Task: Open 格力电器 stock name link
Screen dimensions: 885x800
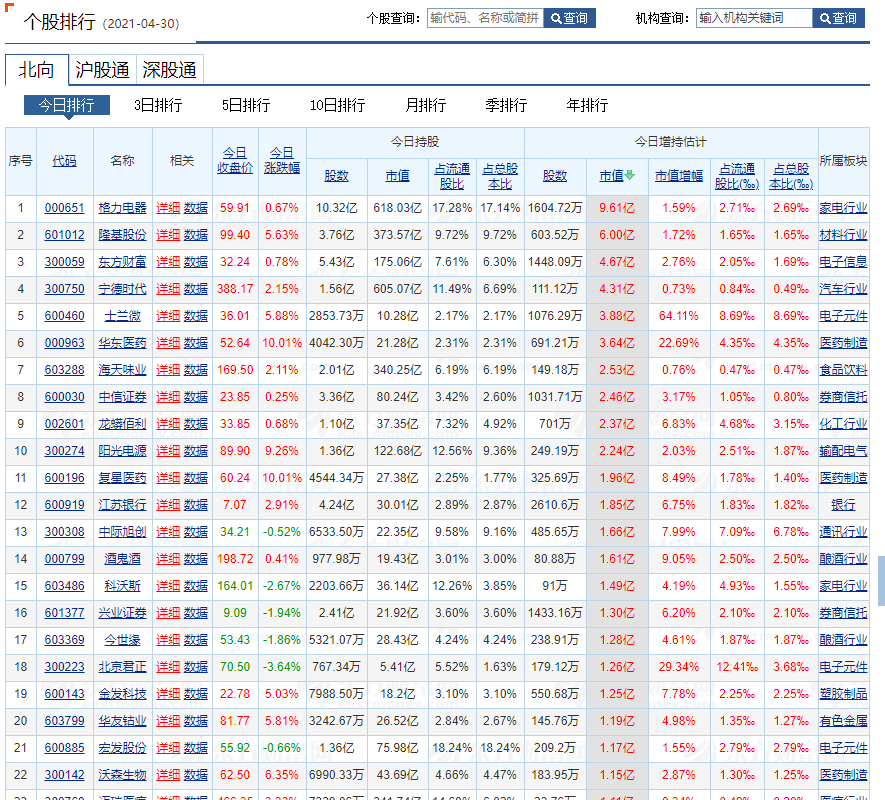Action: point(122,208)
